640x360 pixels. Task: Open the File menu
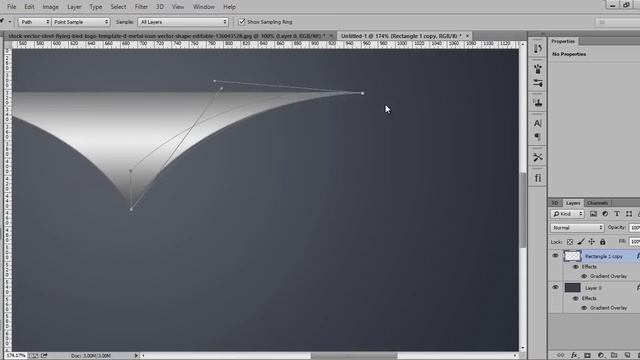click(11, 7)
